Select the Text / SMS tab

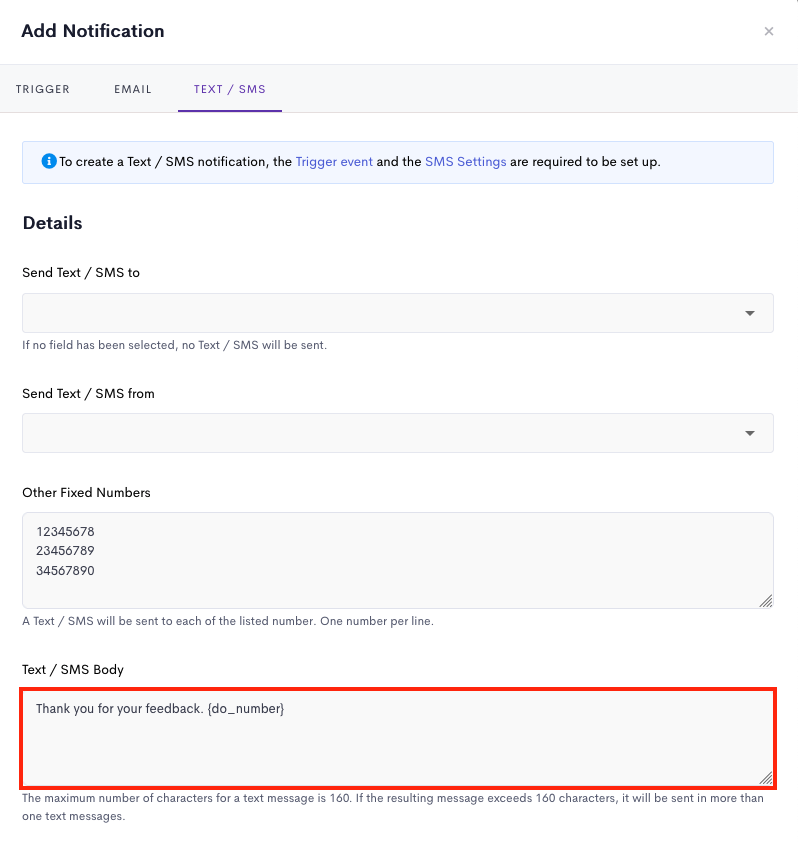230,89
